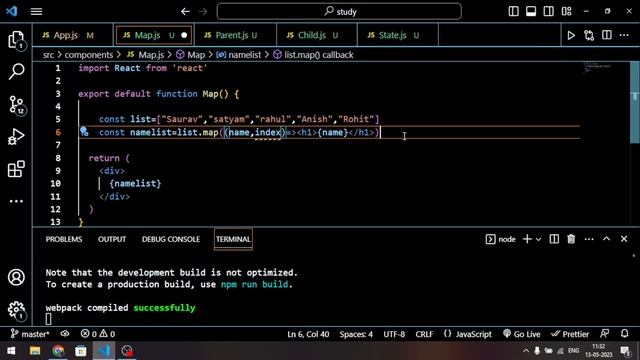
Task: Switch to the Child.js tab
Action: pos(317,35)
